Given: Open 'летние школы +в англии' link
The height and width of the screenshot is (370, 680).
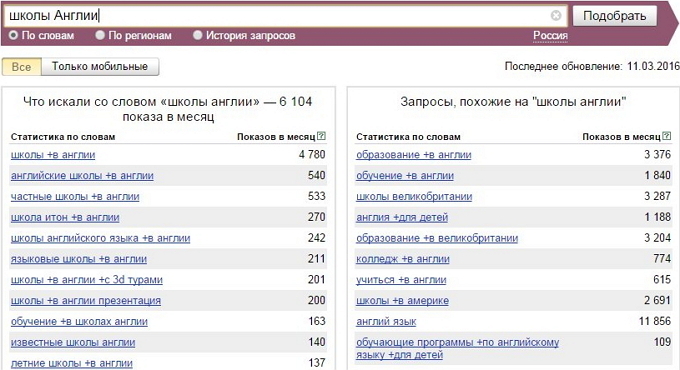Looking at the screenshot, I should point(72,363).
